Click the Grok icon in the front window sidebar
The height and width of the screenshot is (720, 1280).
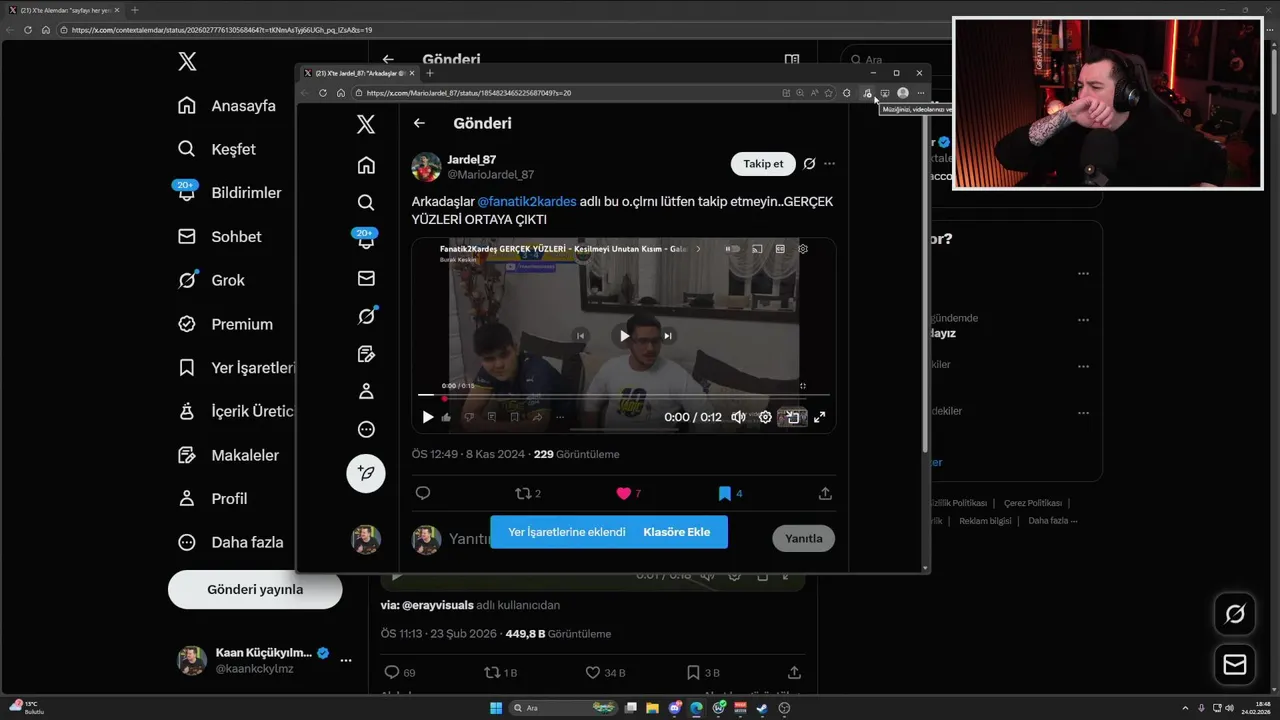(366, 315)
